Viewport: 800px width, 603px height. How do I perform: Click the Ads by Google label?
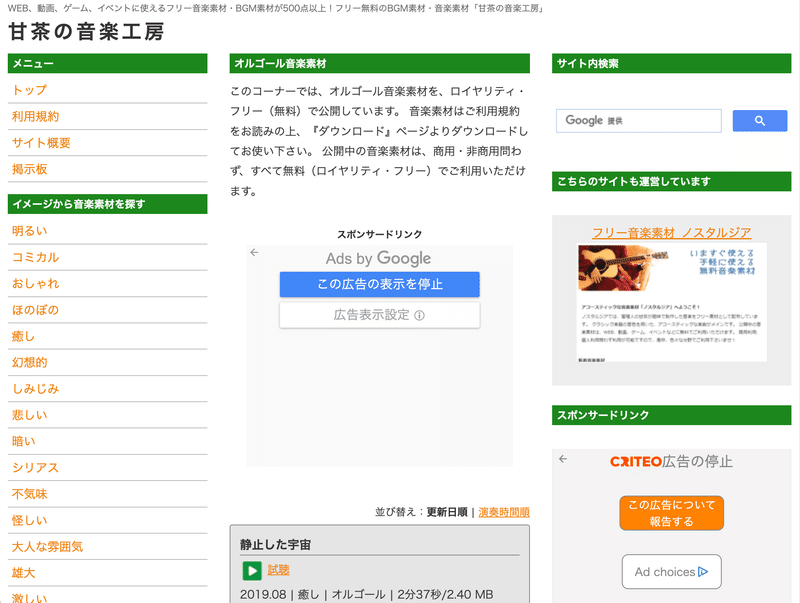379,259
